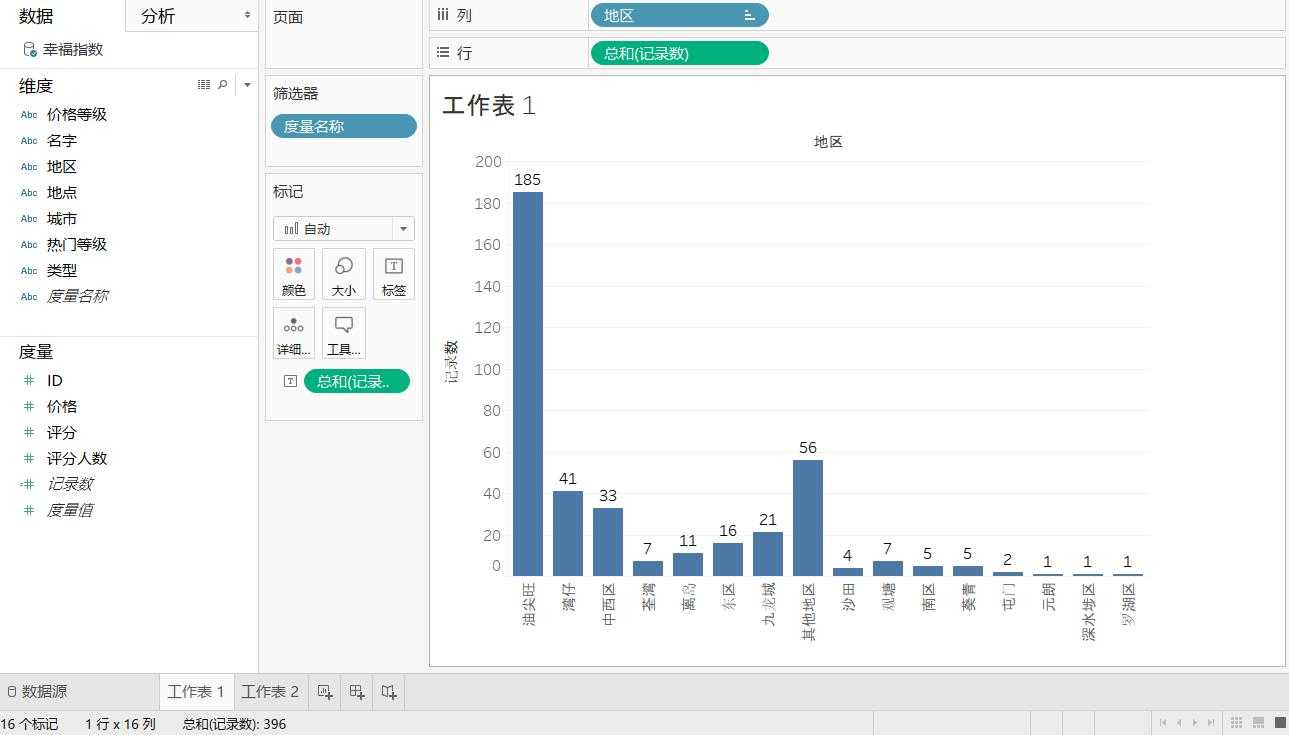The height and width of the screenshot is (735, 1289).
Task: Click the 地区 pill on columns shelf
Action: pyautogui.click(x=679, y=15)
